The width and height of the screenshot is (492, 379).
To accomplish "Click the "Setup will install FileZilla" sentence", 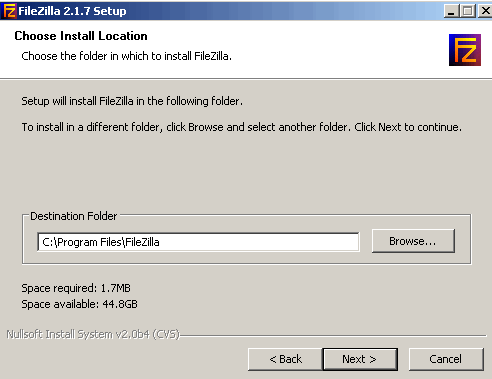I will pos(132,101).
